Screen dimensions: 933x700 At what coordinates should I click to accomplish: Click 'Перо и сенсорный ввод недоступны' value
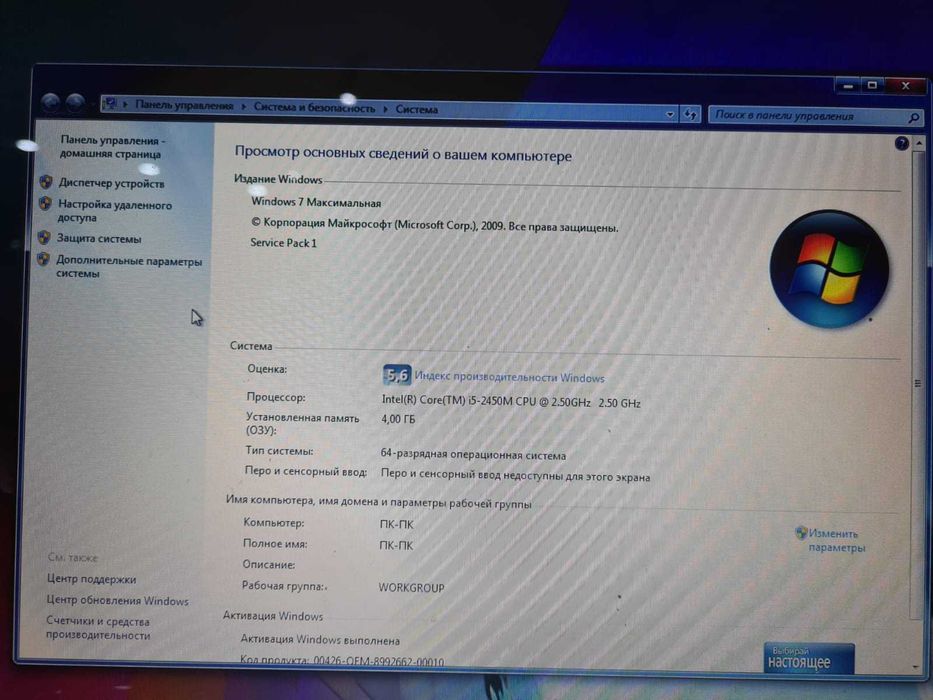tap(515, 475)
